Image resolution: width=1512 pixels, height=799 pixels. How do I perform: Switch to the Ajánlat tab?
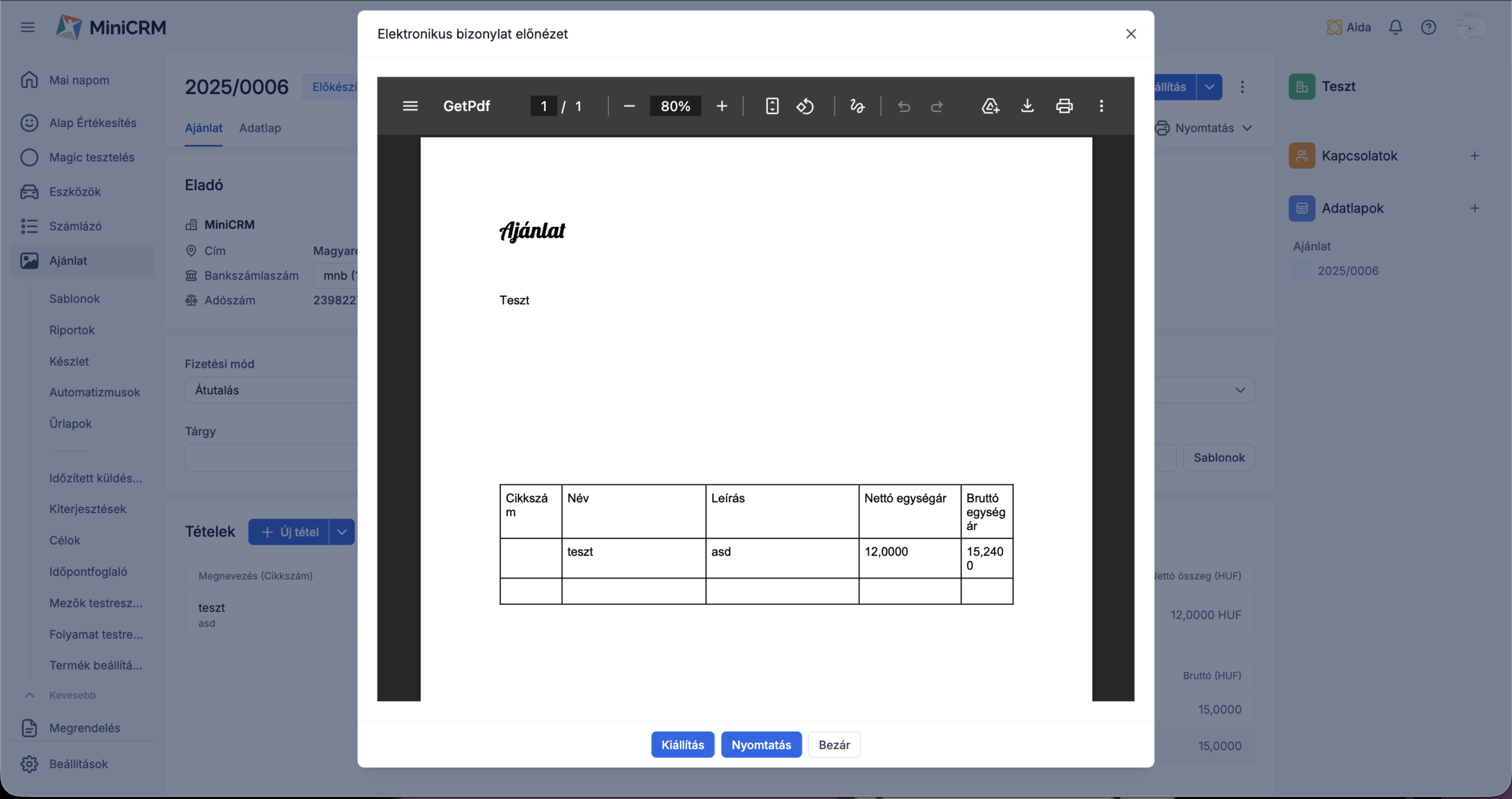203,128
